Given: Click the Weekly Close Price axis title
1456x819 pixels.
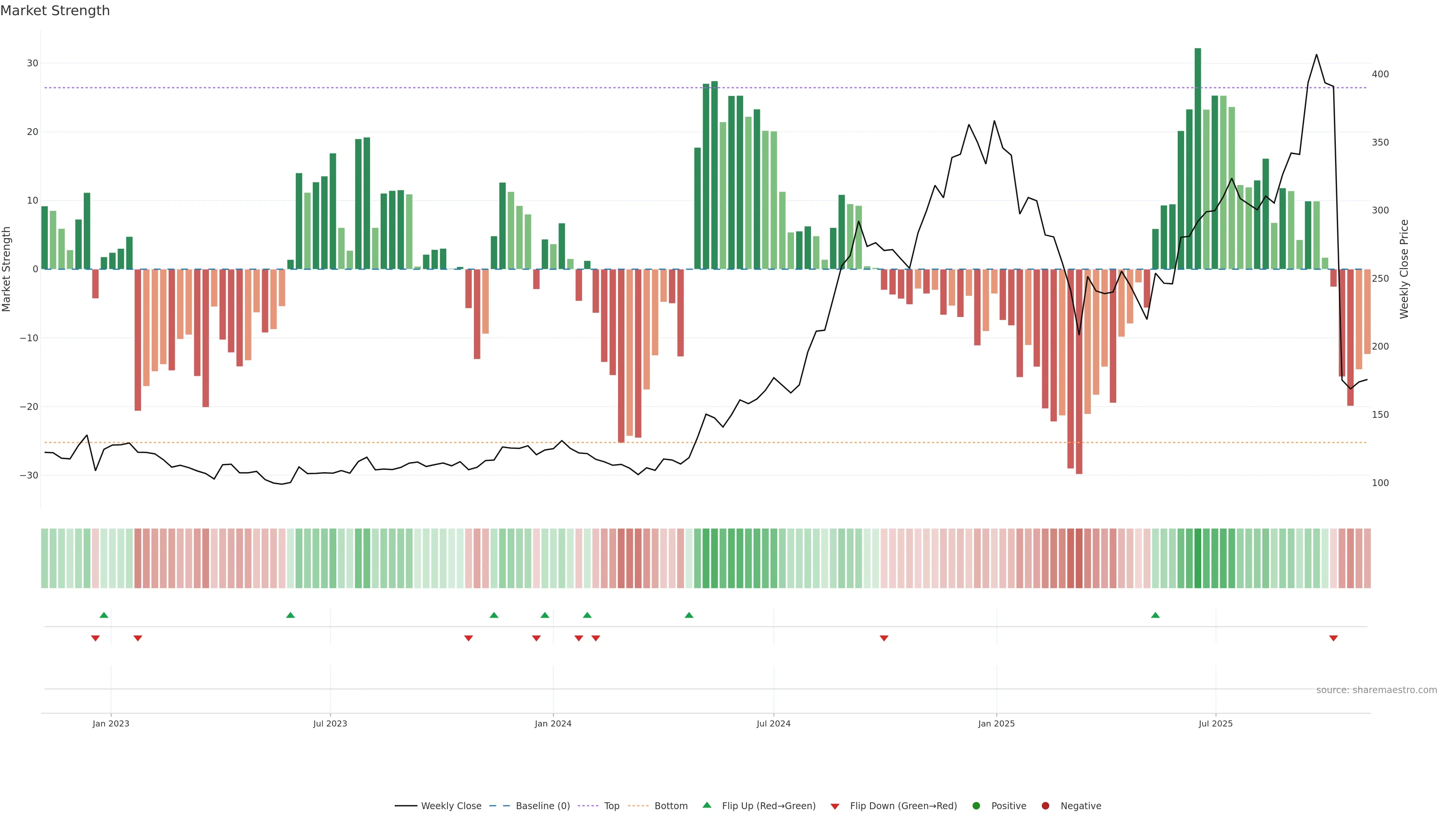Looking at the screenshot, I should [x=1404, y=269].
